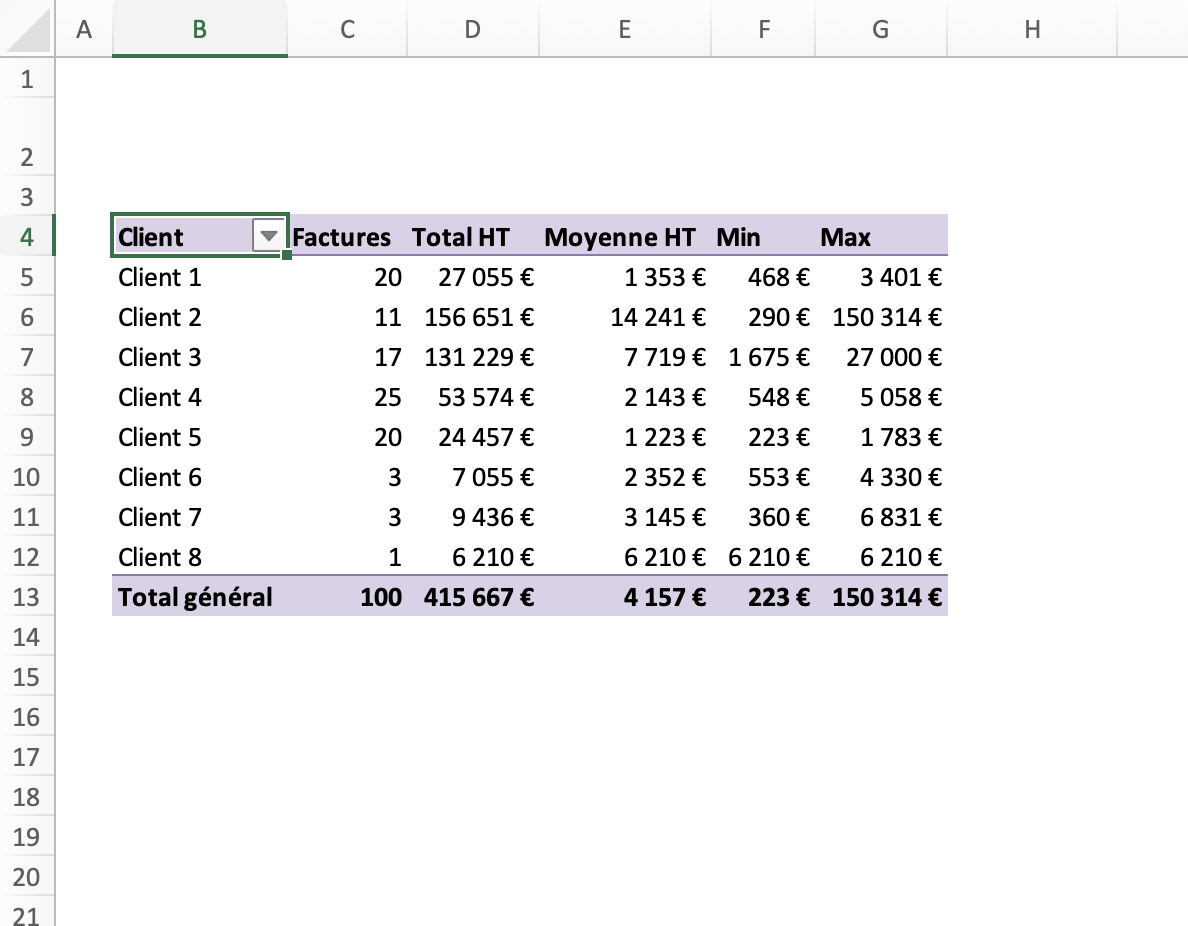This screenshot has height=926, width=1188.
Task: Select column F header
Action: coord(764,29)
